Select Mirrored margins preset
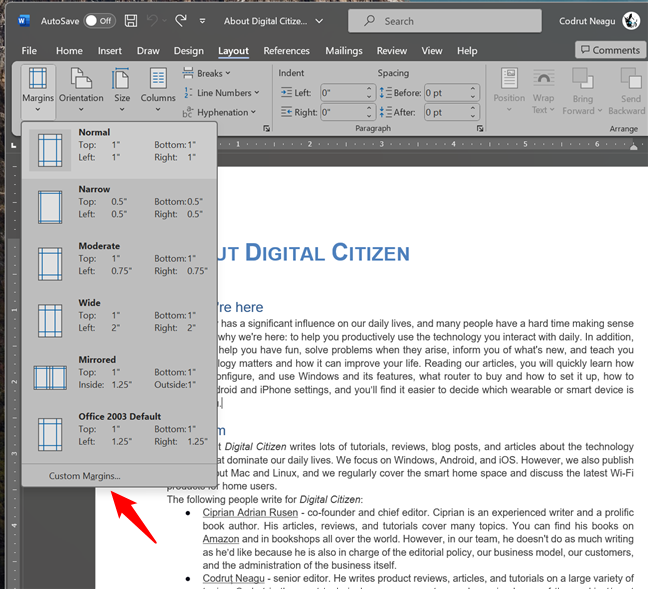 119,377
